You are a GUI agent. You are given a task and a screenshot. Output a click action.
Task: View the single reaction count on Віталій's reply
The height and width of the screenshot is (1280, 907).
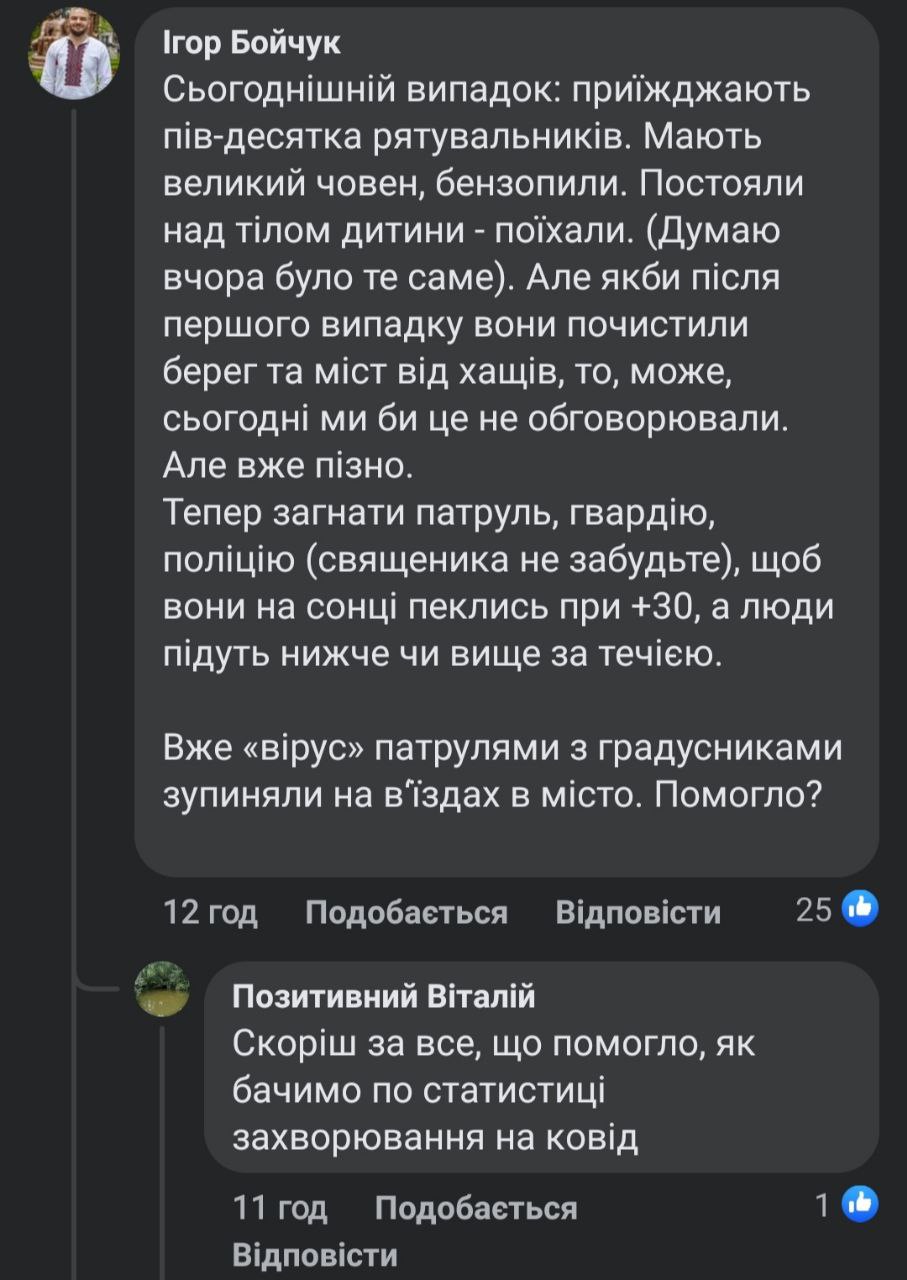pos(822,1207)
